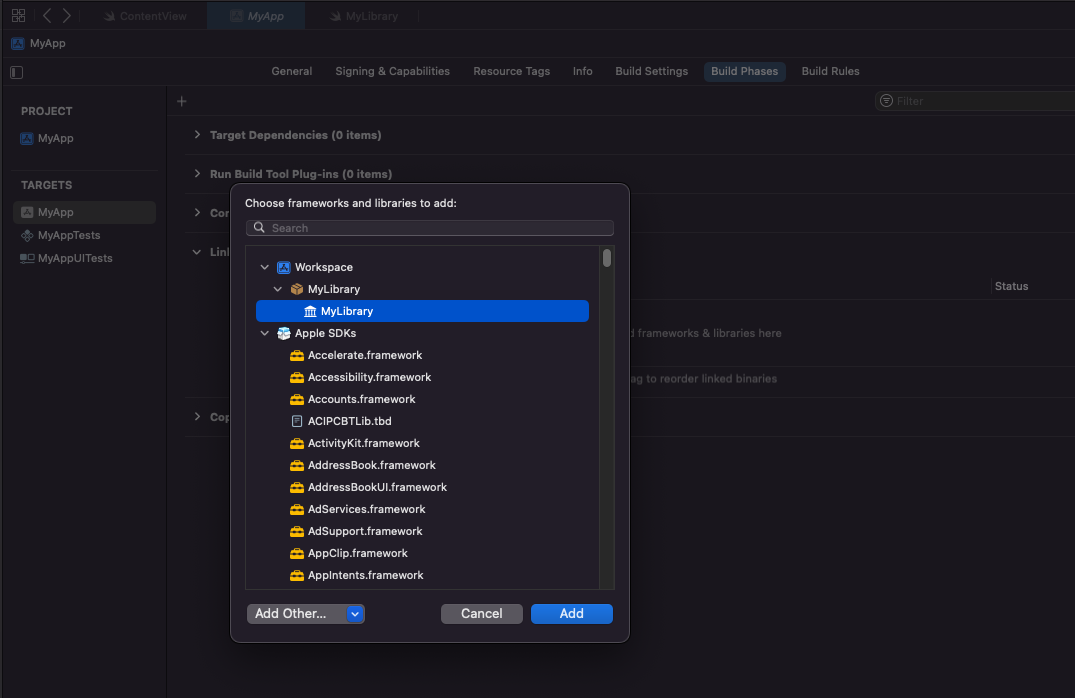This screenshot has height=698, width=1075.
Task: Open the Build Rules tab
Action: [830, 71]
